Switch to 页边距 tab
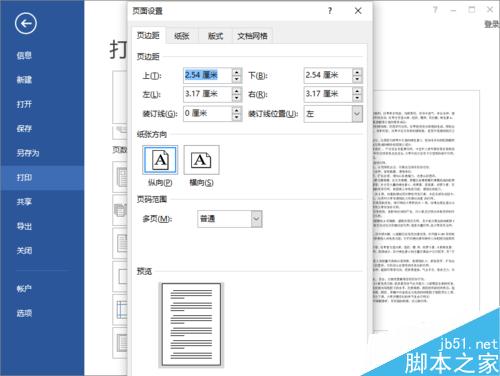The image size is (500, 376). point(148,35)
